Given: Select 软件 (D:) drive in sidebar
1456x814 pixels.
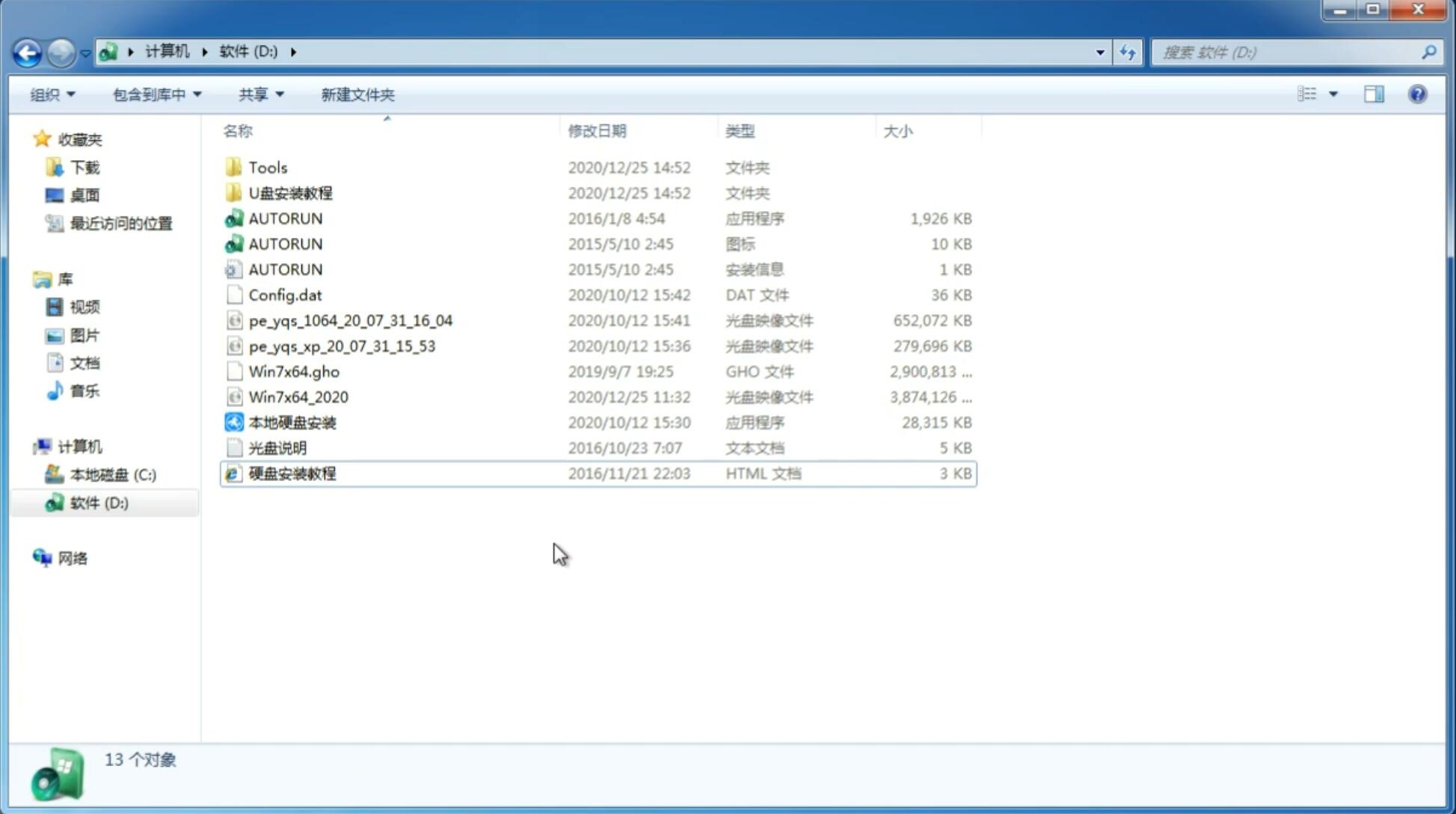Looking at the screenshot, I should (x=97, y=502).
